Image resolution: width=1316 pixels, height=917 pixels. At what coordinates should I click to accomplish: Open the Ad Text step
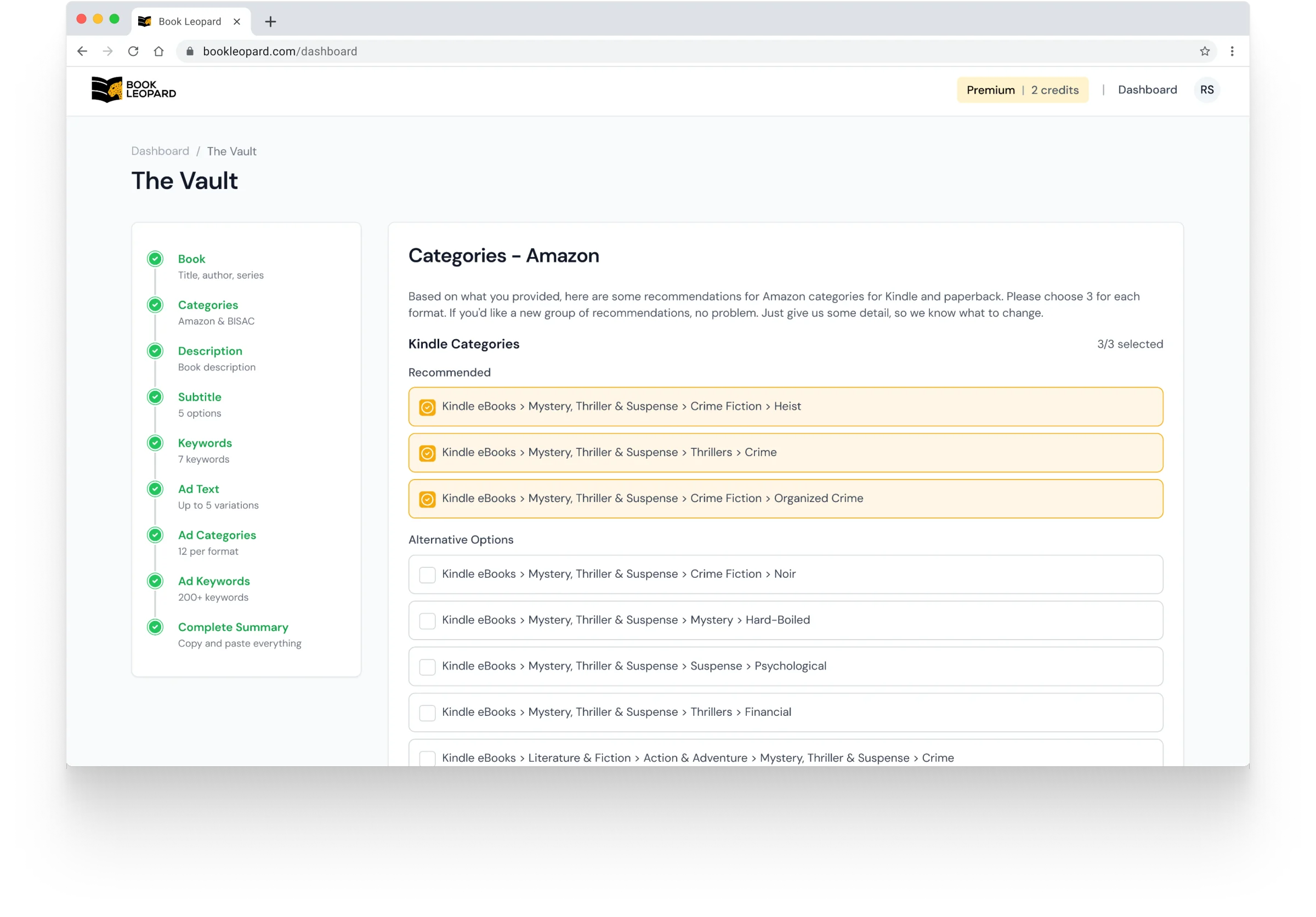[198, 488]
